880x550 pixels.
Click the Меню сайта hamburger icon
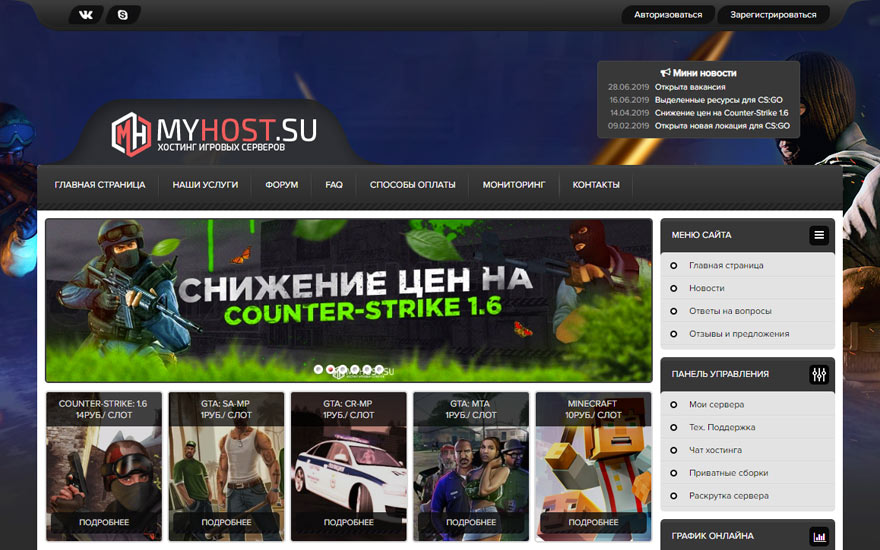point(819,235)
